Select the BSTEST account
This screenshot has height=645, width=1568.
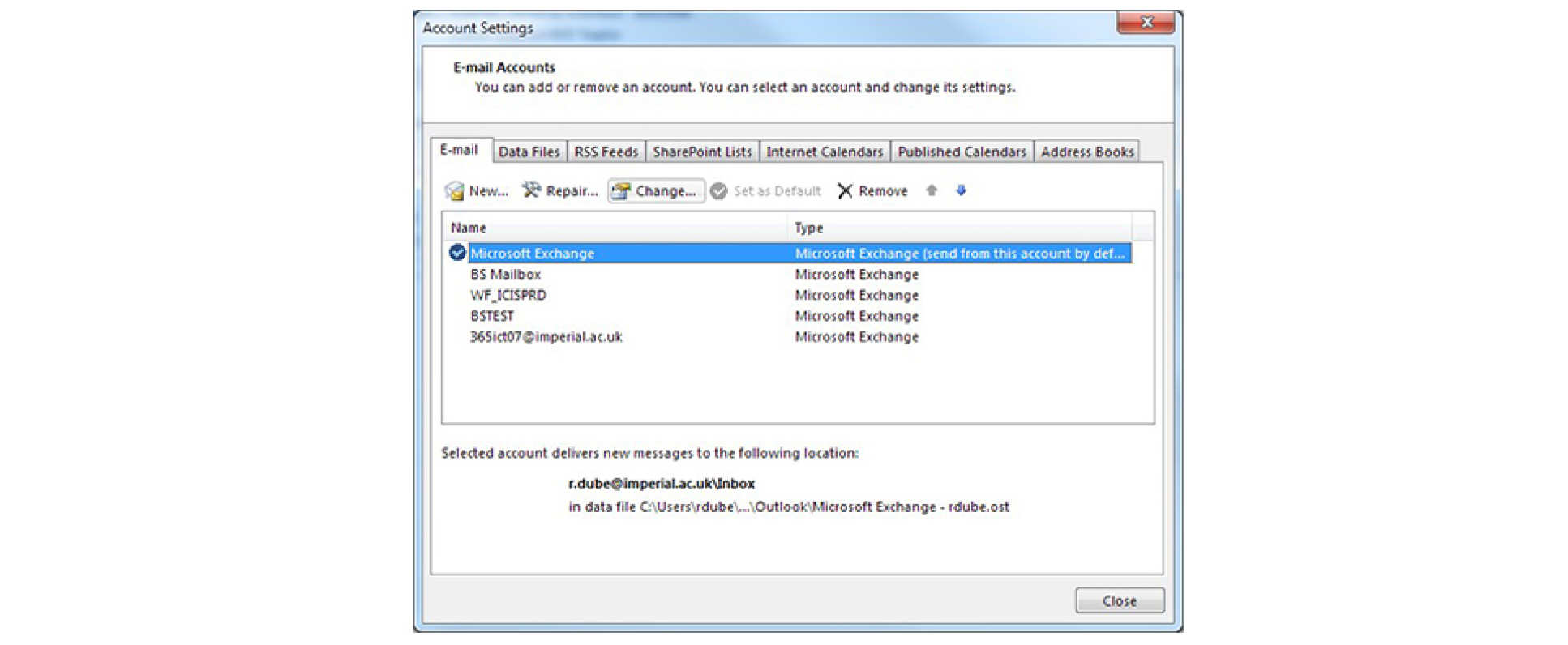492,316
